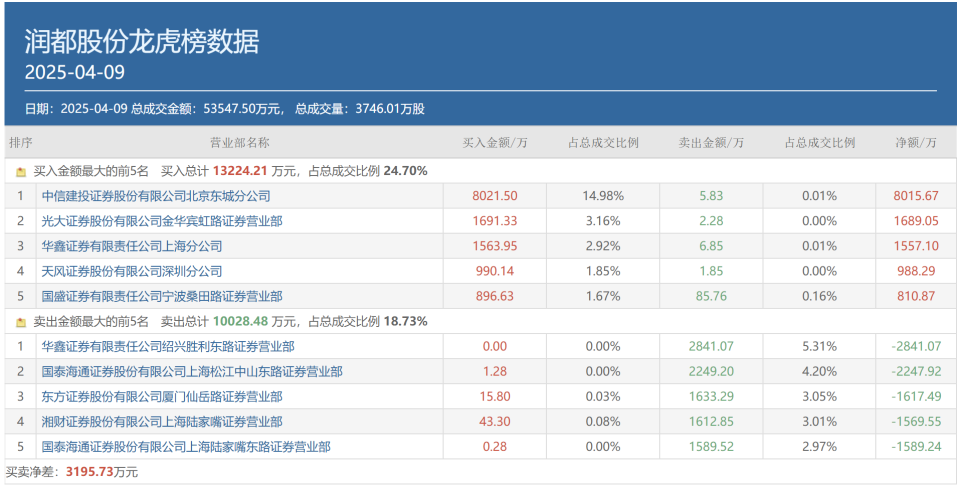Click net amount 810.87 cell
Screen dimensions: 960x488
coord(916,296)
